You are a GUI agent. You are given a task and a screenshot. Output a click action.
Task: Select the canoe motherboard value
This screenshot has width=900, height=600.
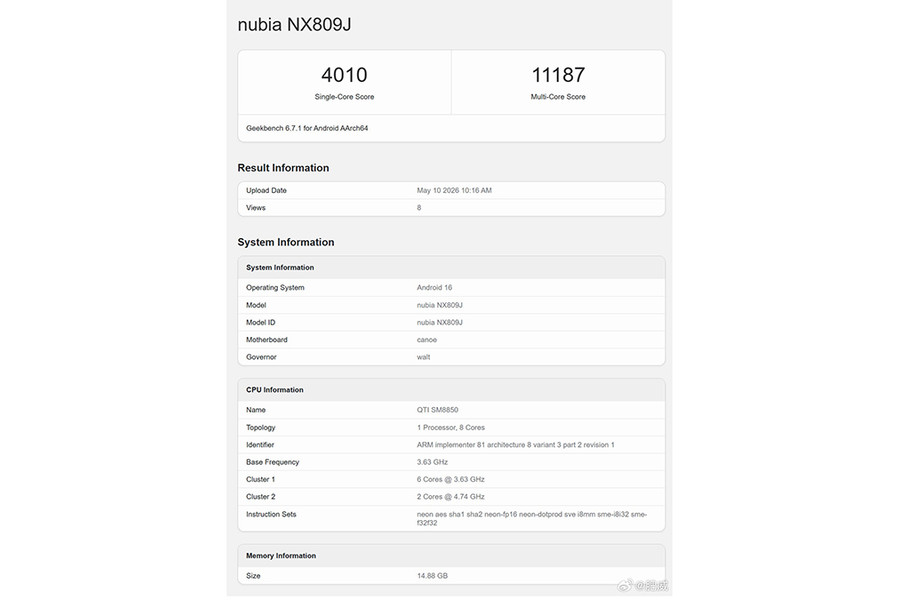426,339
